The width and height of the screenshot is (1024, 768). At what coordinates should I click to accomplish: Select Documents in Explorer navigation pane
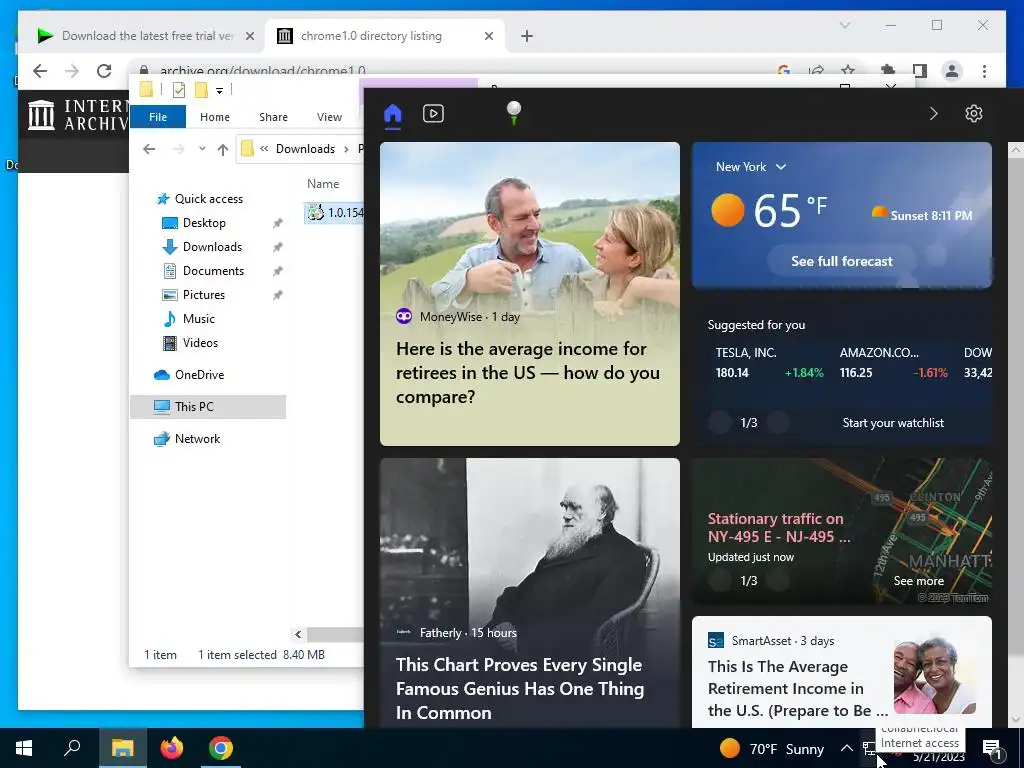click(x=213, y=271)
